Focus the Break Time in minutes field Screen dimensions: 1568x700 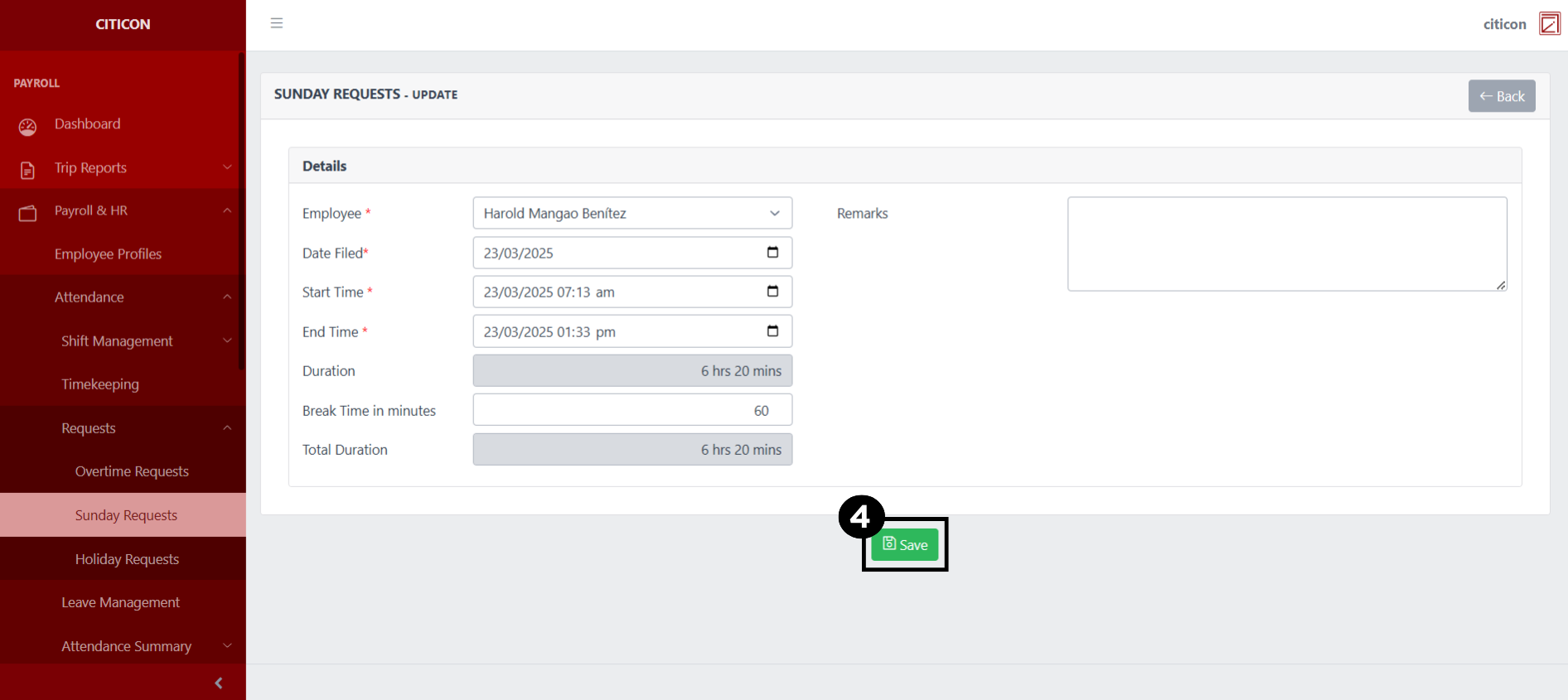click(x=632, y=410)
